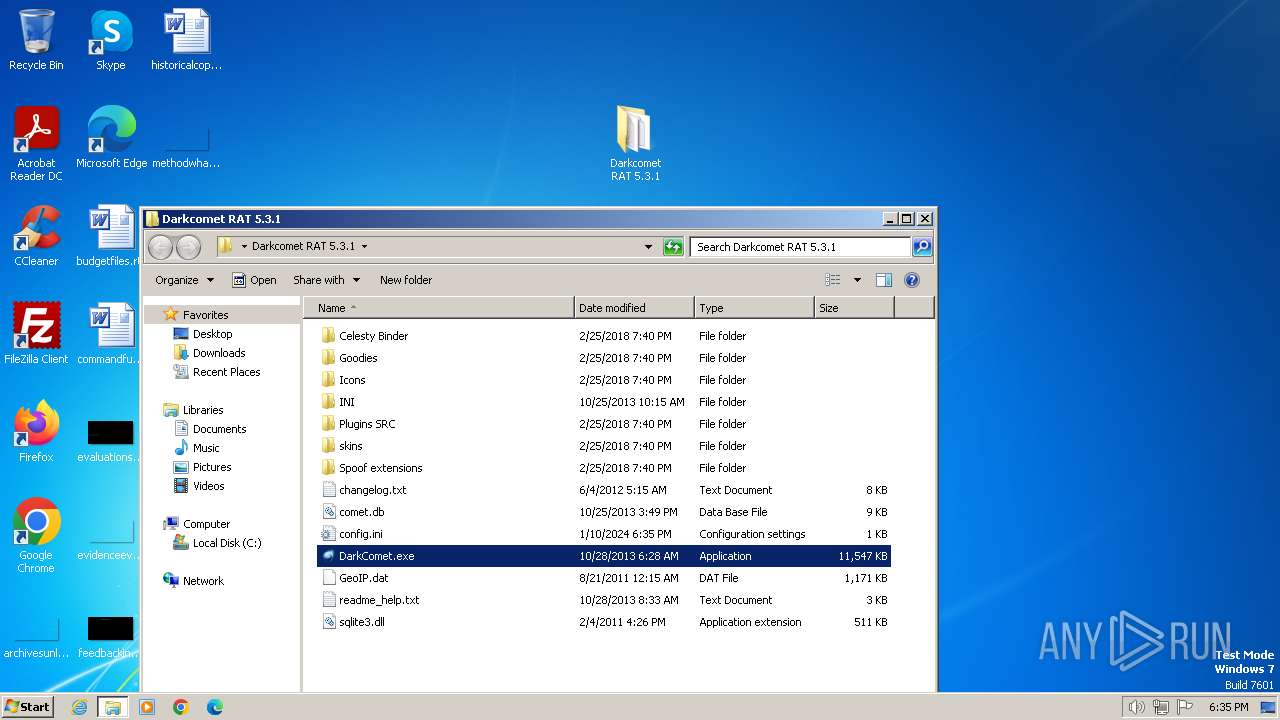Launch Skype from the desktop
Image resolution: width=1280 pixels, height=720 pixels.
point(111,40)
